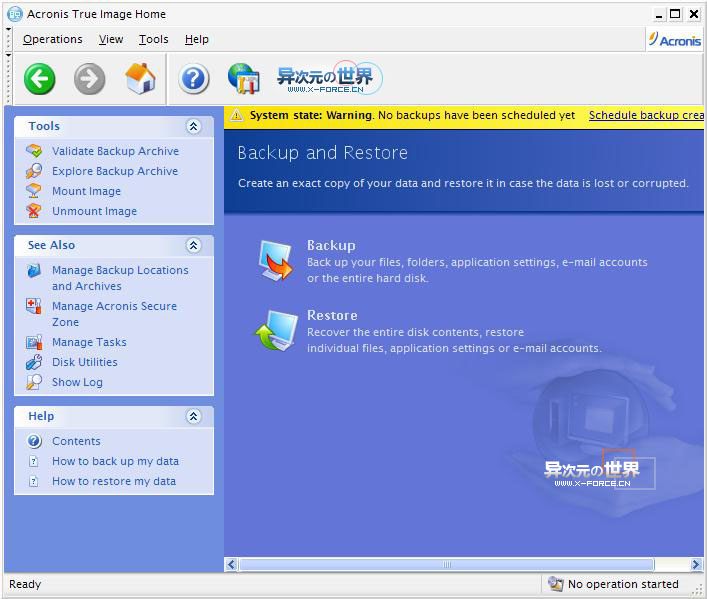The image size is (707, 599).
Task: Click the globe web icon in toolbar
Action: click(243, 78)
